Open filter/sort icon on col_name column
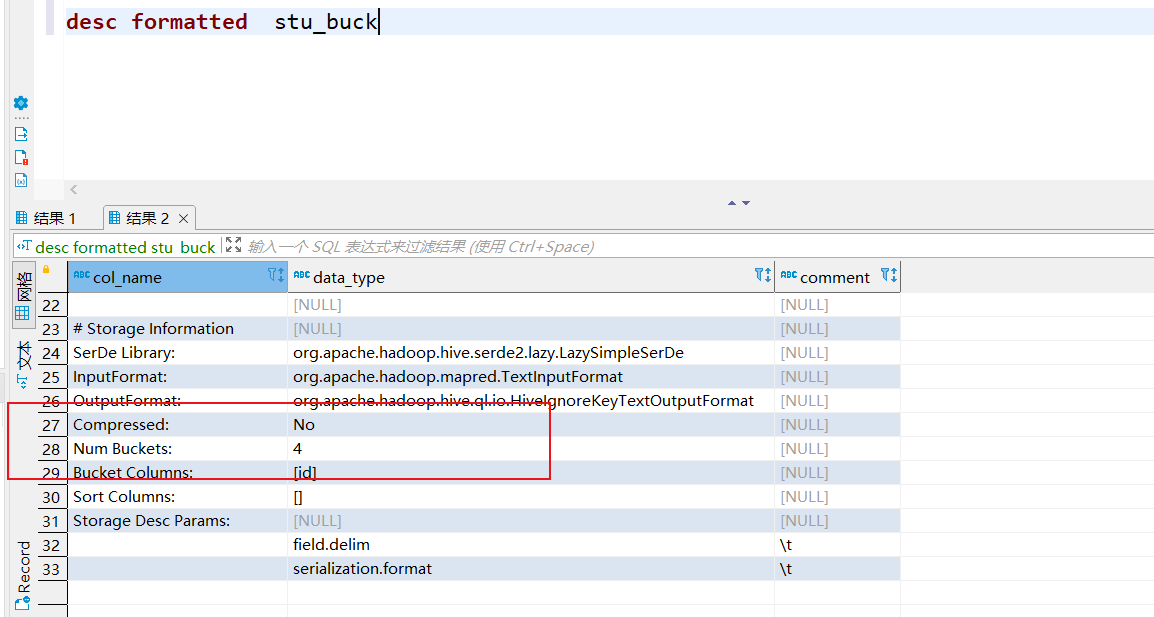The width and height of the screenshot is (1154, 617). tap(275, 275)
